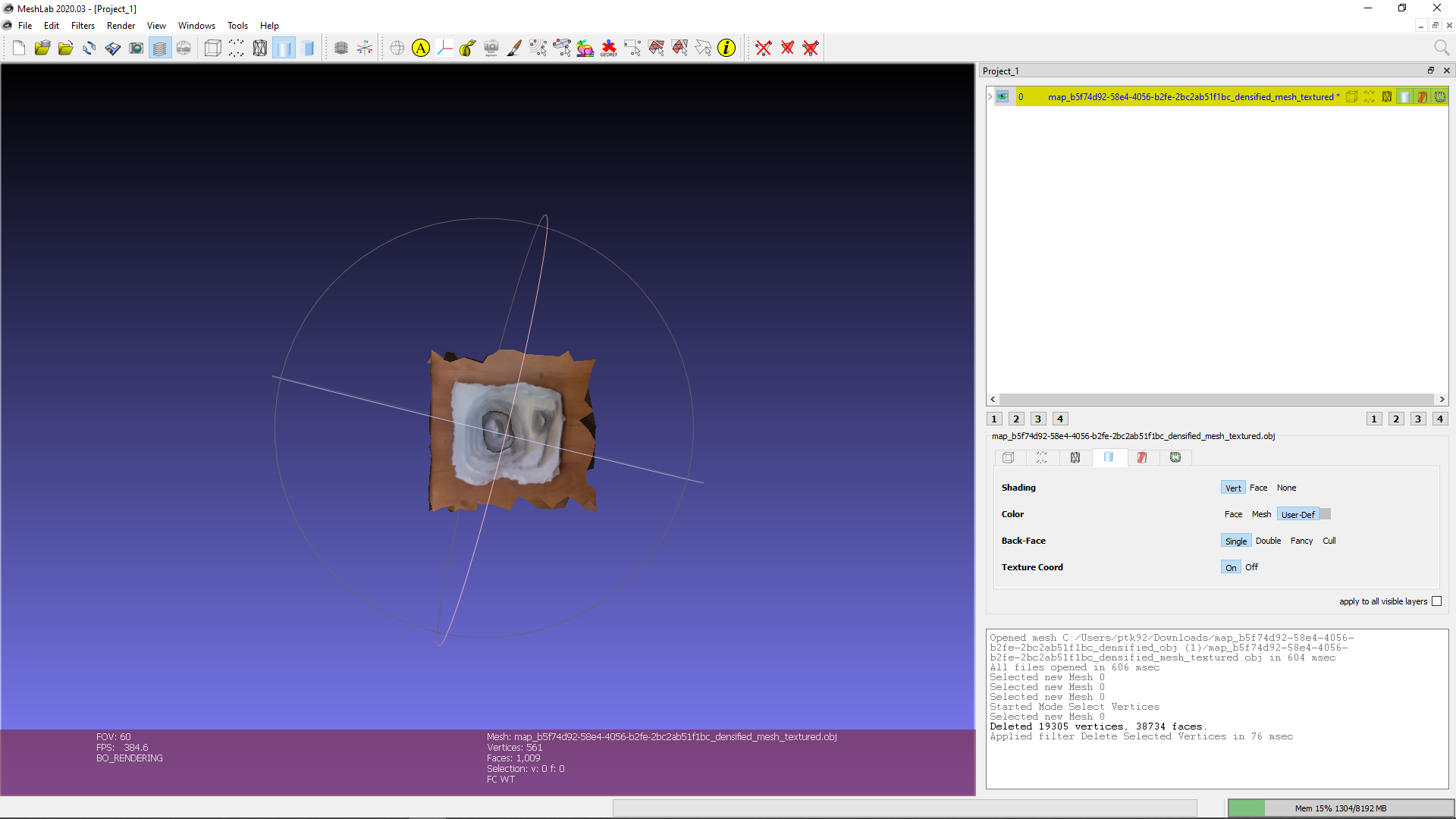The height and width of the screenshot is (819, 1456).
Task: Click the User-Def color swatch
Action: 1323,514
